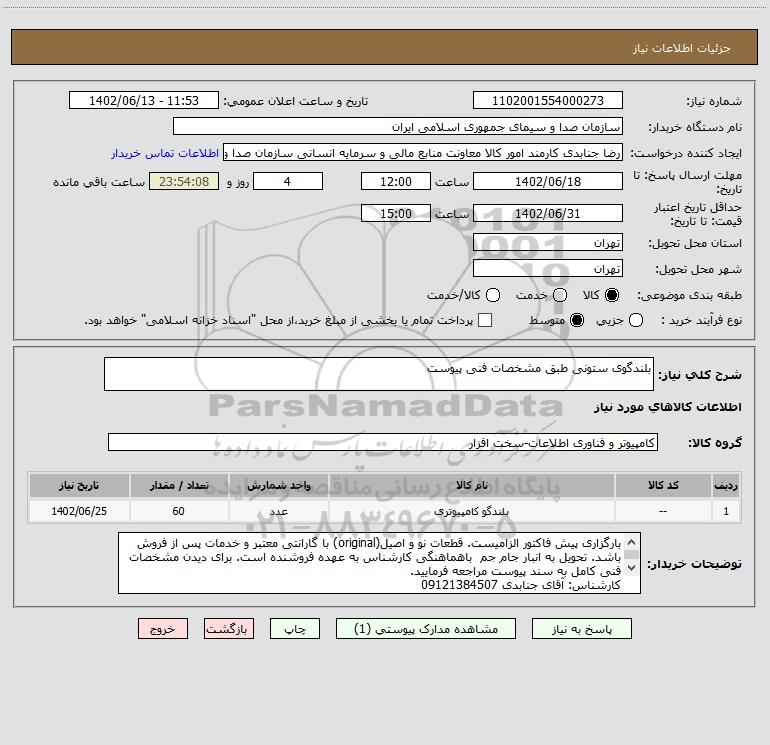The image size is (770, 745).
Task: Select the متوسط purchase type radio
Action: [x=577, y=320]
